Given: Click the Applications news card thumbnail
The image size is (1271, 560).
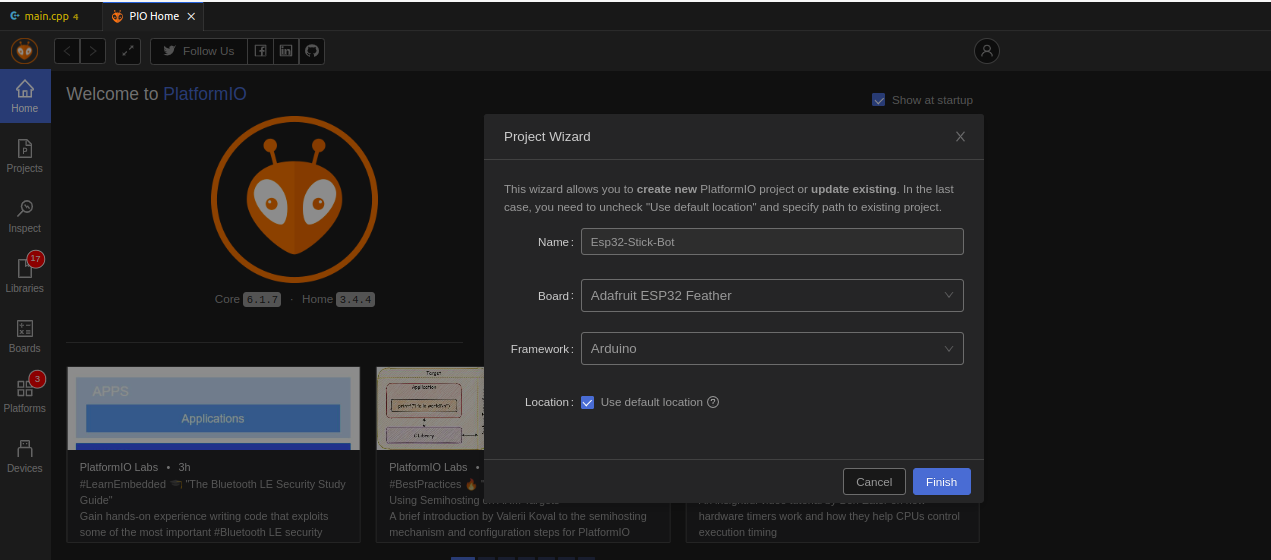Looking at the screenshot, I should click(213, 408).
